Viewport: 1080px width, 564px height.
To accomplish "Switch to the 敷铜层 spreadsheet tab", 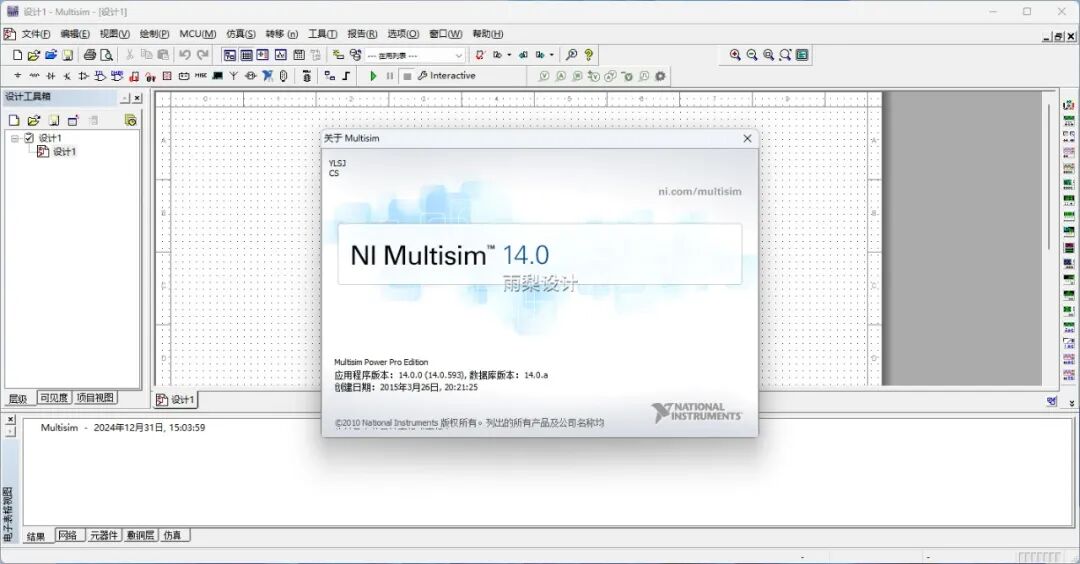I will click(141, 535).
